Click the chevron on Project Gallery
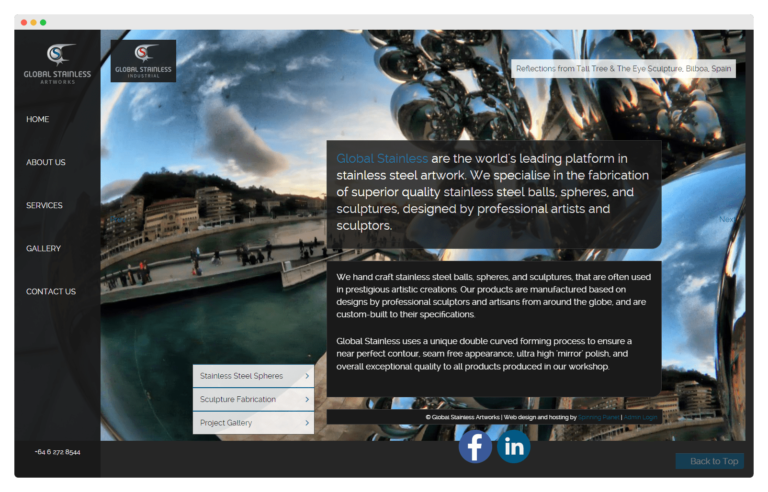The image size is (768, 492). (307, 422)
